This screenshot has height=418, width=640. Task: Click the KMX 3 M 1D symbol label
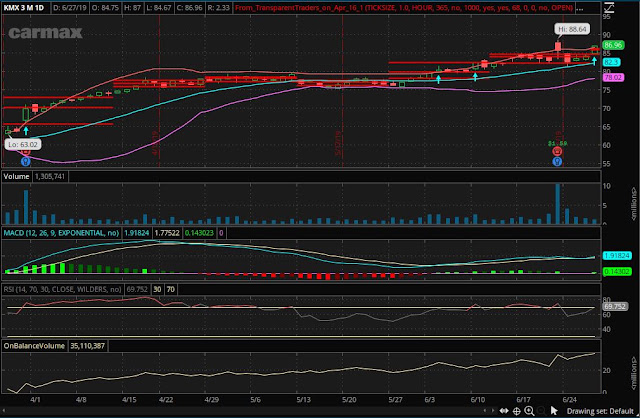tap(24, 8)
